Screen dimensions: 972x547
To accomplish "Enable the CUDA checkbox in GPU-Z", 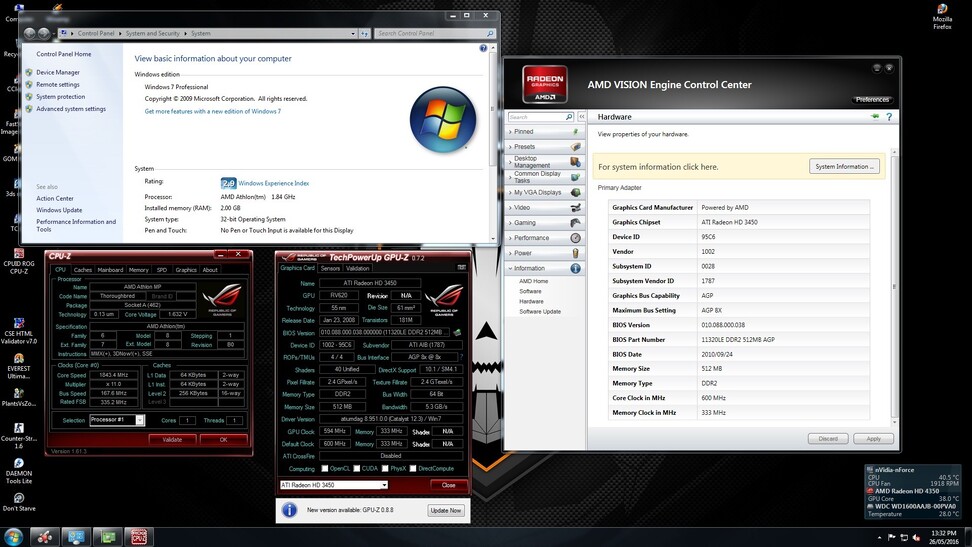I will point(356,469).
